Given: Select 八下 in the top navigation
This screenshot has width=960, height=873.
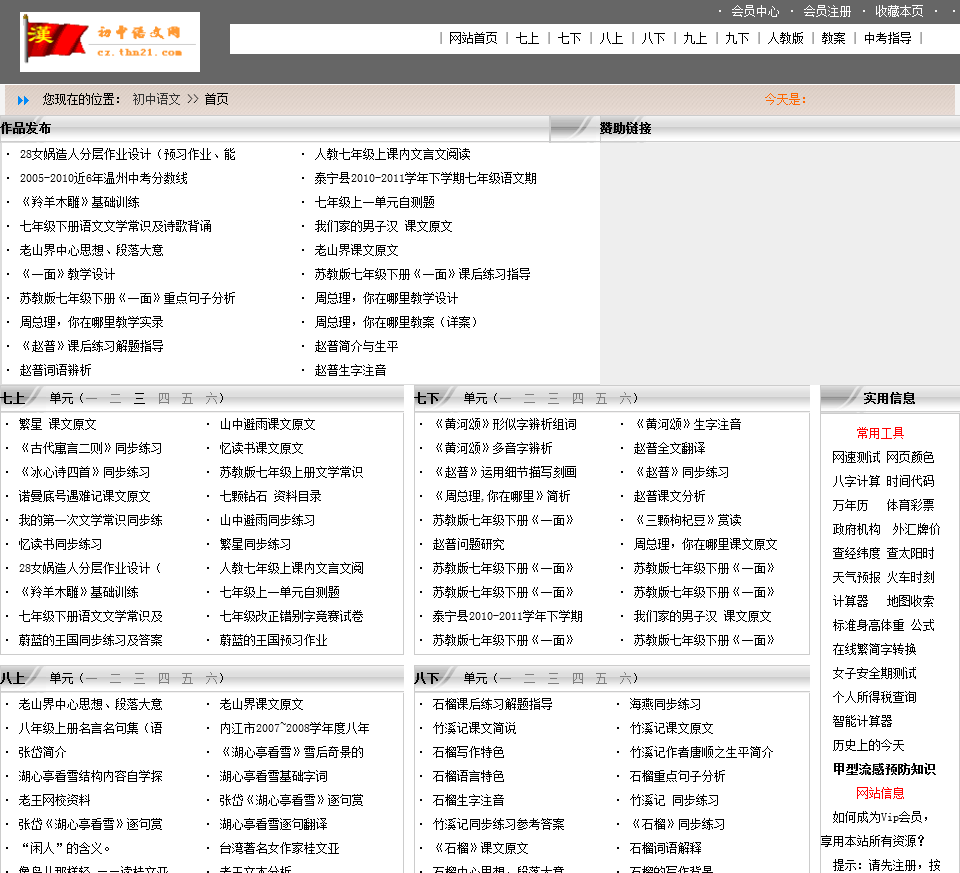Looking at the screenshot, I should [x=653, y=38].
